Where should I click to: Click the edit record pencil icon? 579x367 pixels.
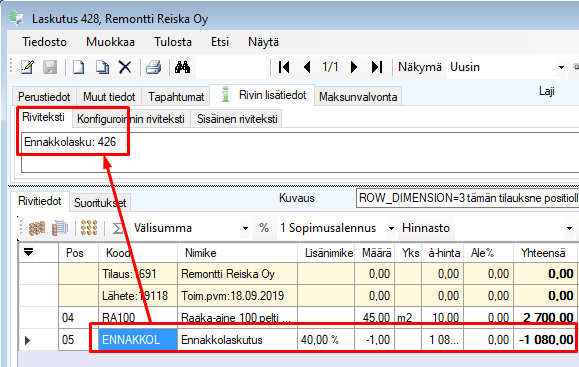coord(28,67)
